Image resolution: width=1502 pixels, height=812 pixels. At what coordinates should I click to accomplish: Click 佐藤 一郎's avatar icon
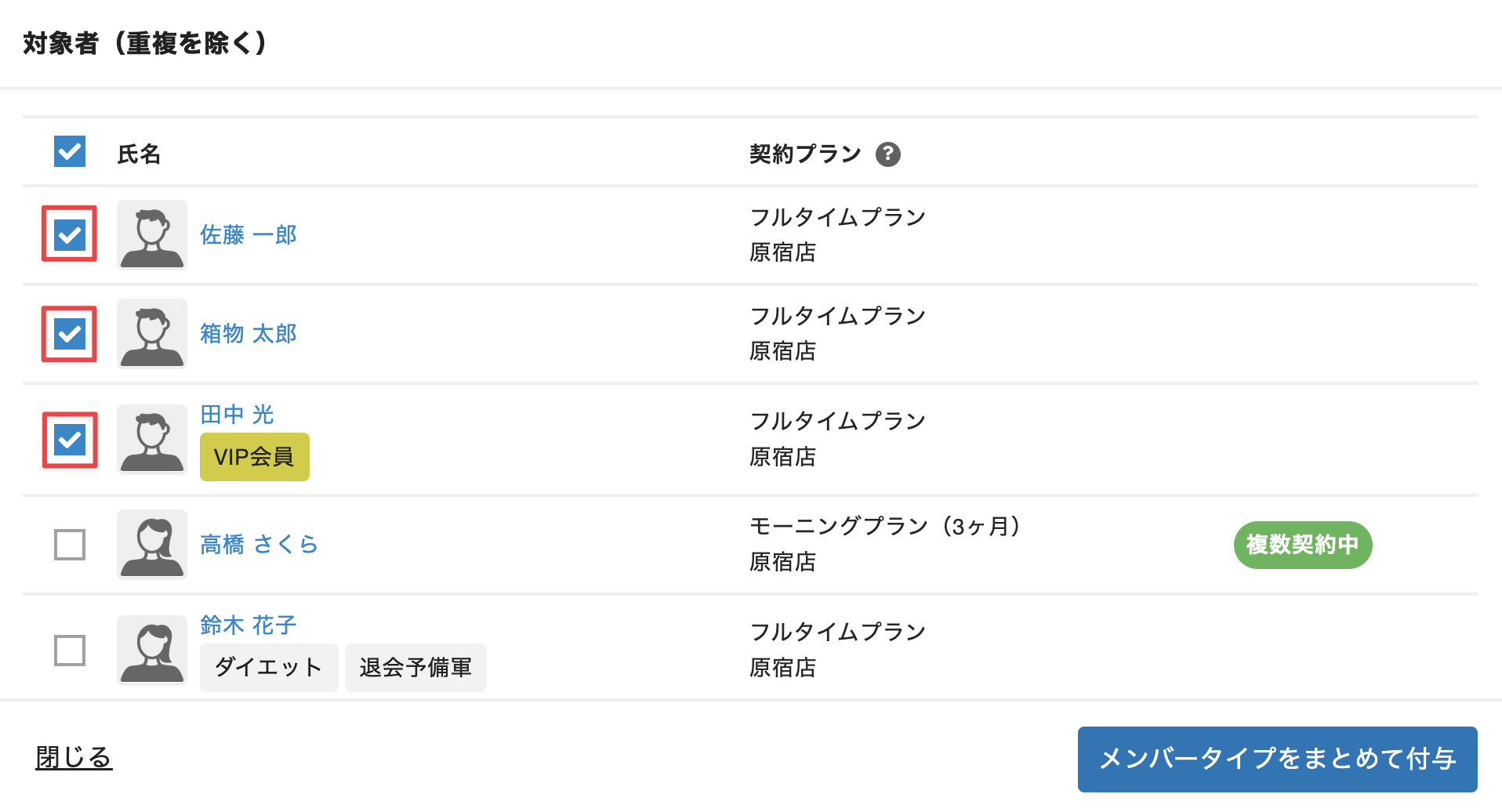pos(152,235)
